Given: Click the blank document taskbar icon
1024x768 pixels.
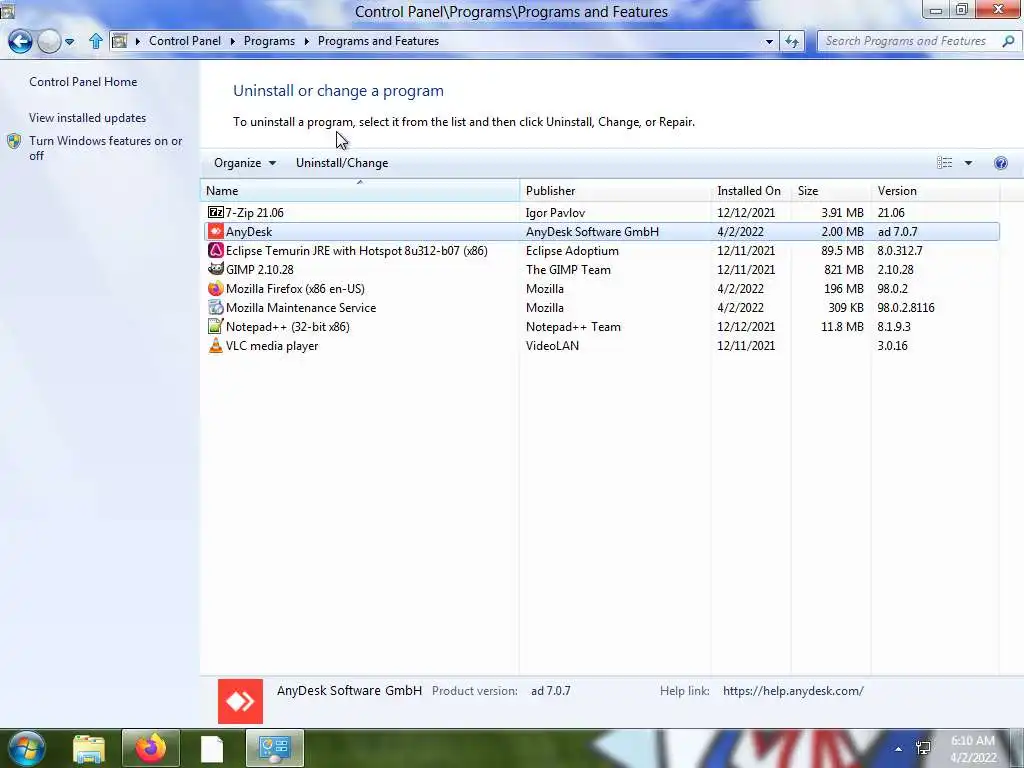Looking at the screenshot, I should tap(212, 748).
